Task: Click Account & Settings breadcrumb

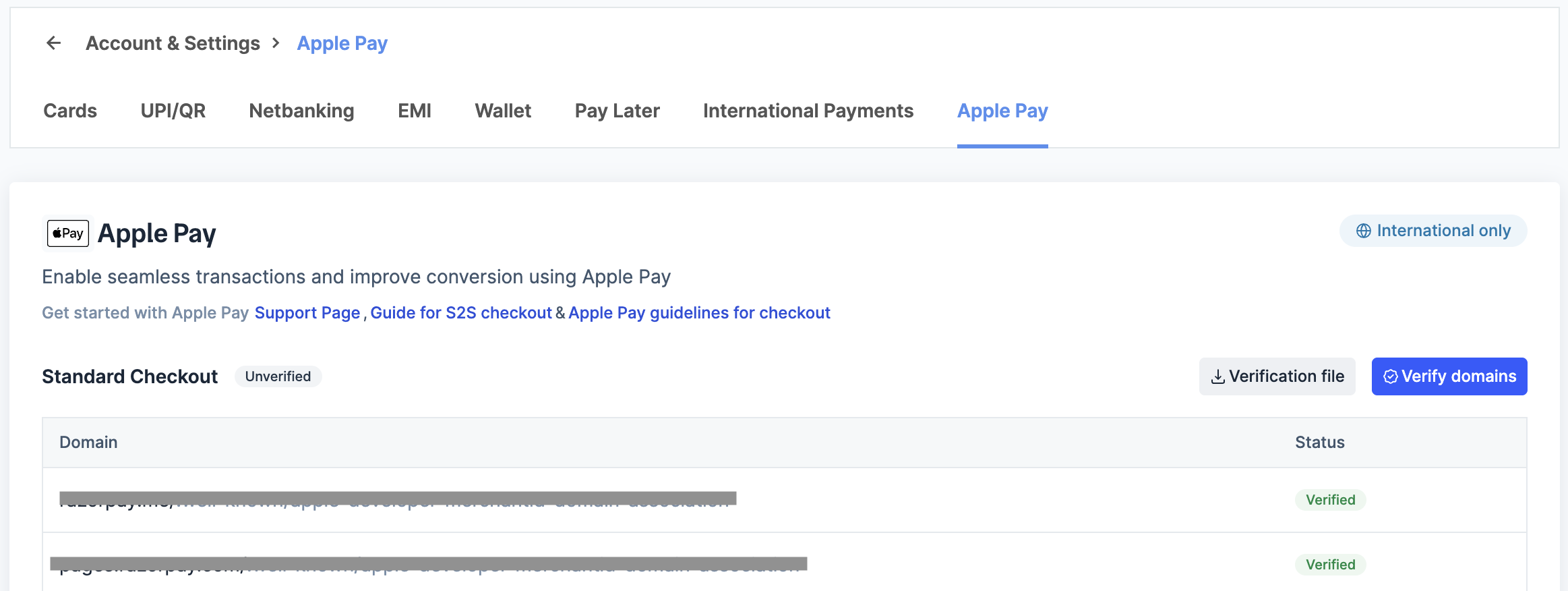Action: click(173, 43)
